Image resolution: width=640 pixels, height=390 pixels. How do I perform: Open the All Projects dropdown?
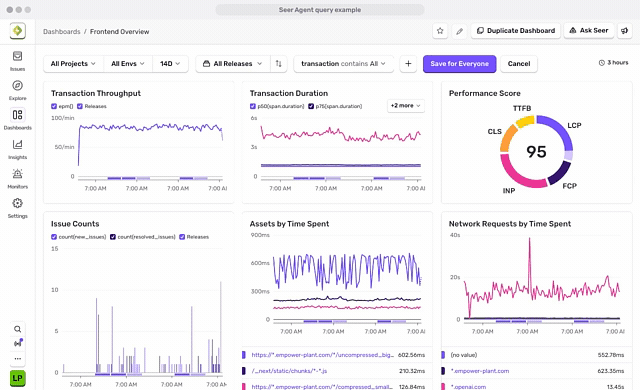click(x=73, y=64)
